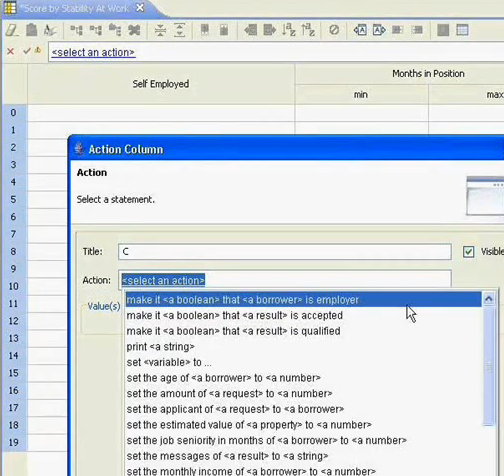Click <select an action> link in formula bar
The image size is (504, 476).
pos(93,52)
